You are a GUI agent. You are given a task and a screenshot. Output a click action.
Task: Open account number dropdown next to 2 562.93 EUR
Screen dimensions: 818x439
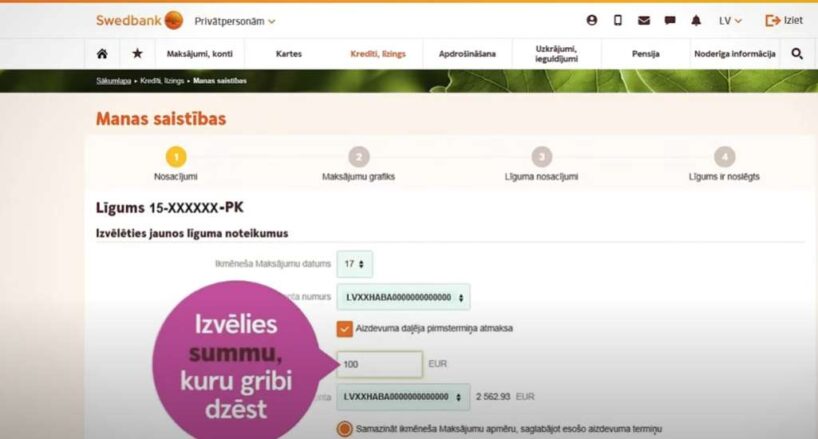(x=403, y=397)
